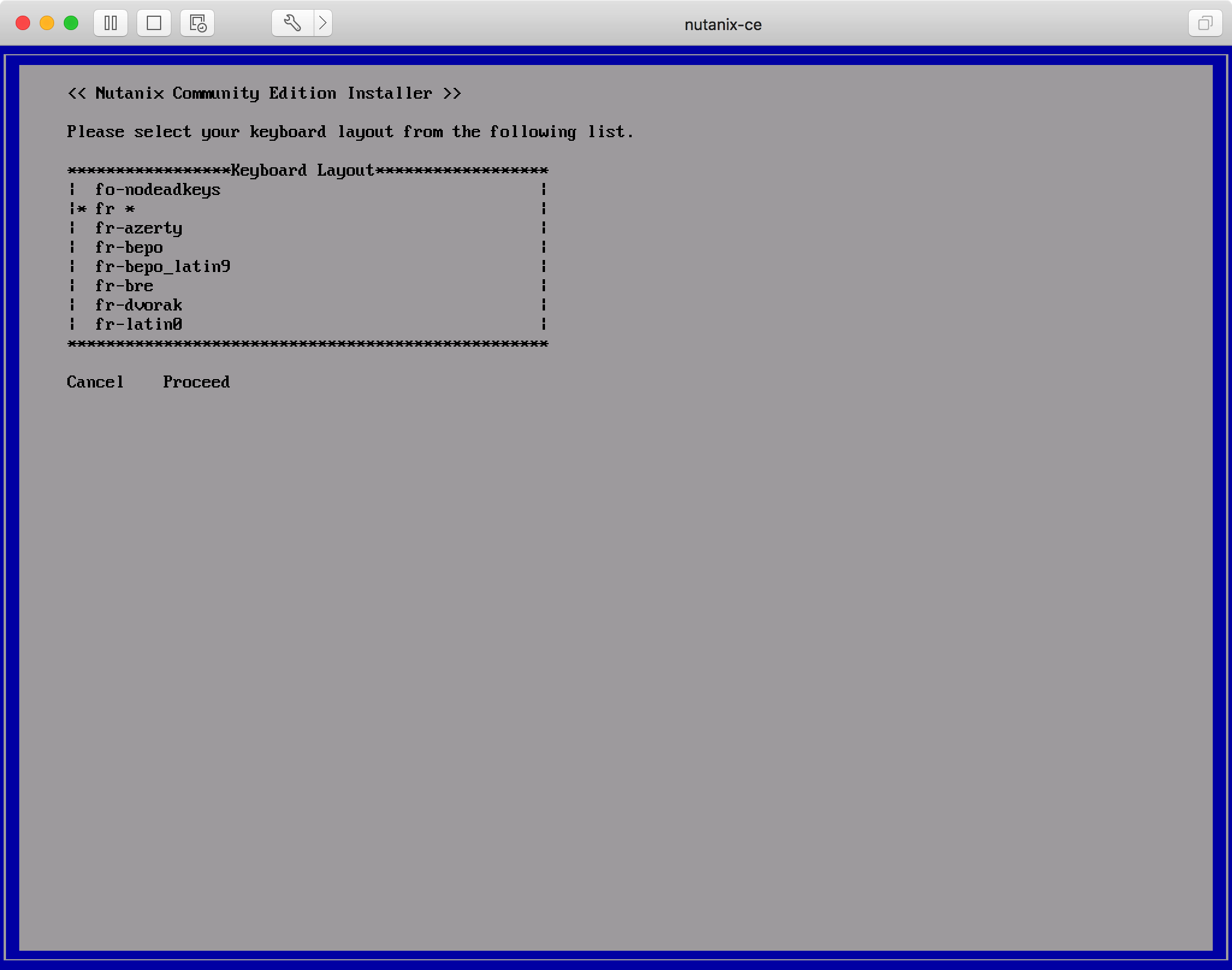Click the Cancel button
The height and width of the screenshot is (970, 1232).
coord(95,382)
